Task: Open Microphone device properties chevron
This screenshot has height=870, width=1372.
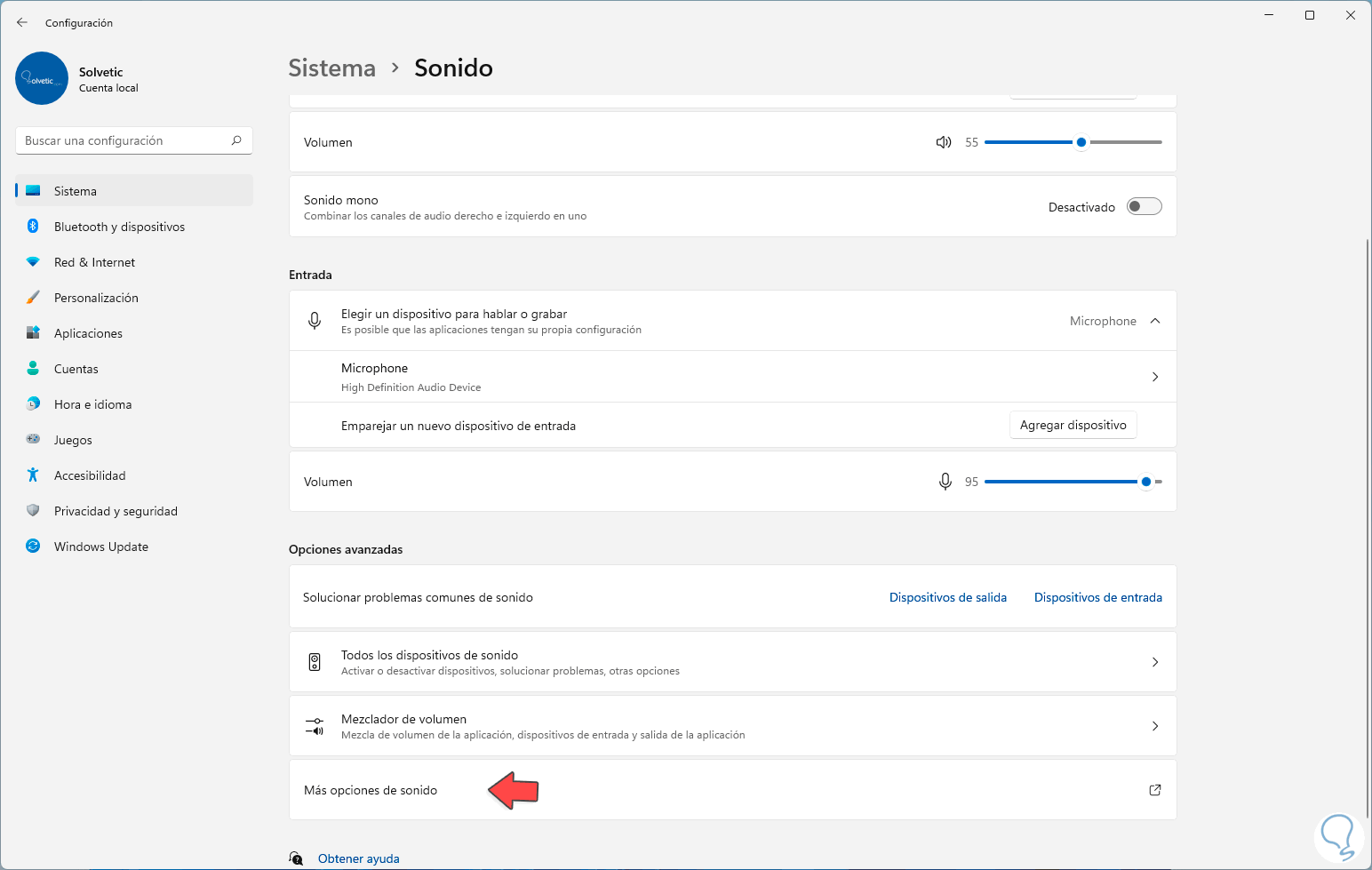Action: (1155, 377)
